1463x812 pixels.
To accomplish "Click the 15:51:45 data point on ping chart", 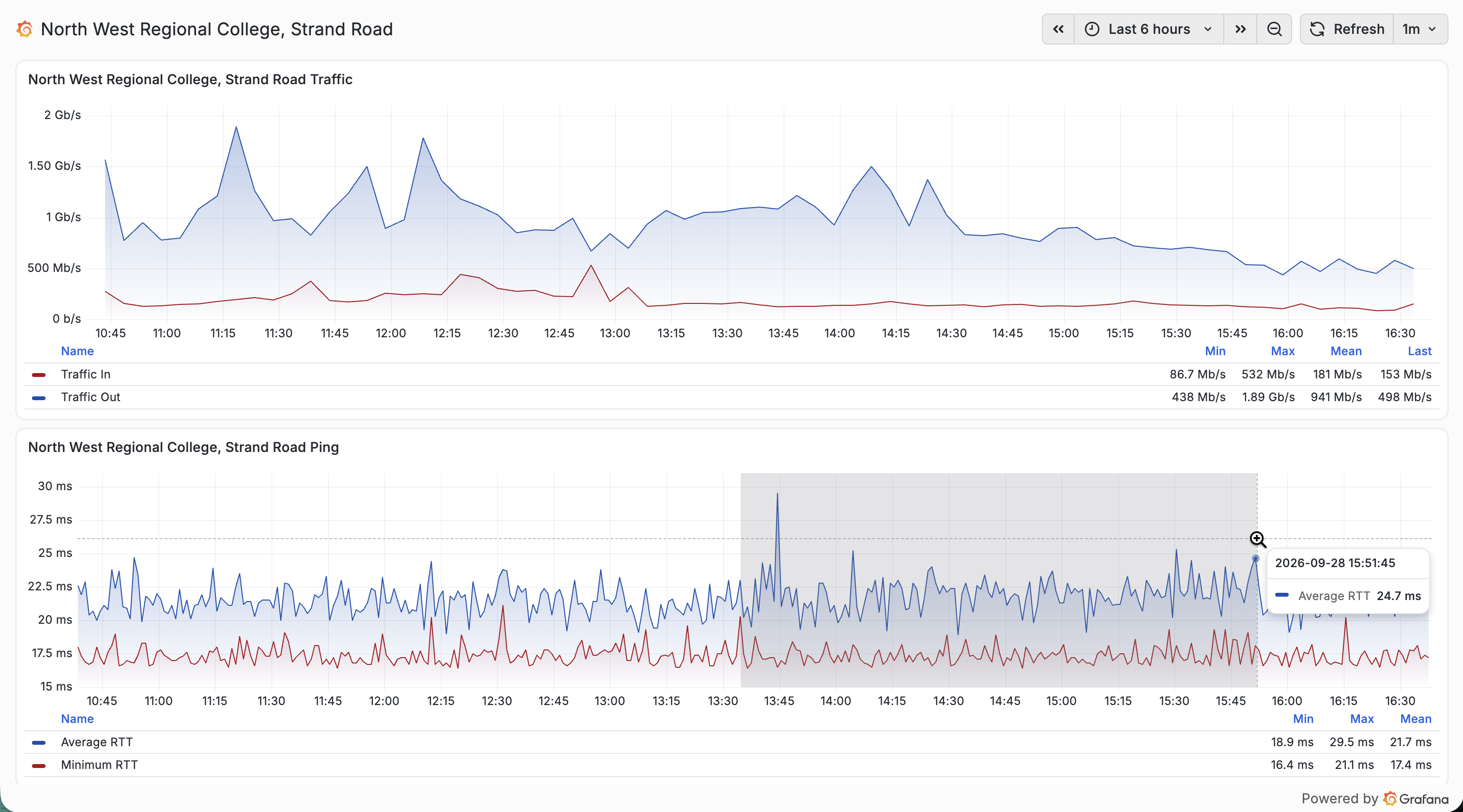I will point(1256,559).
